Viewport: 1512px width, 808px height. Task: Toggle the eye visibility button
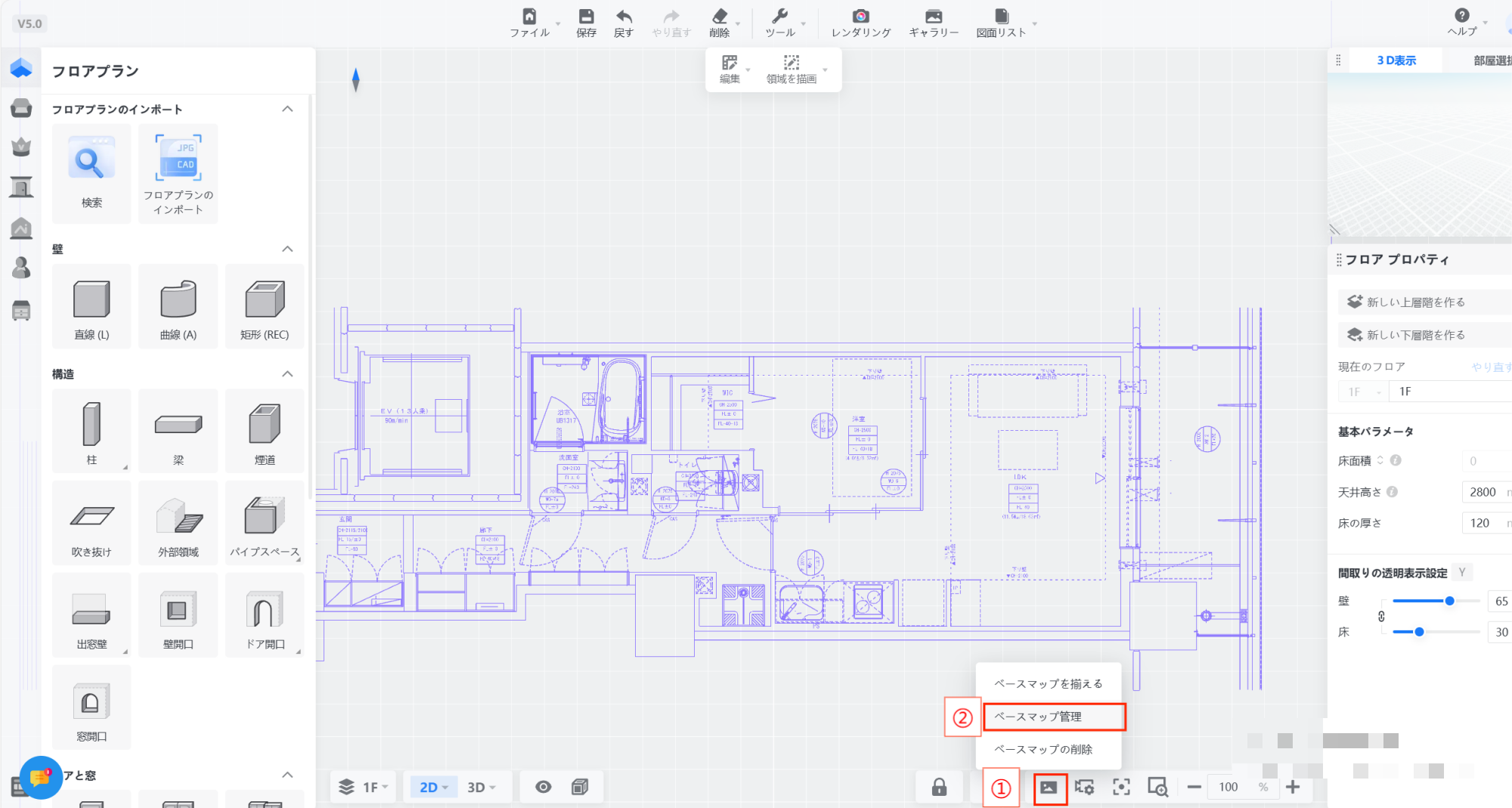pyautogui.click(x=543, y=788)
